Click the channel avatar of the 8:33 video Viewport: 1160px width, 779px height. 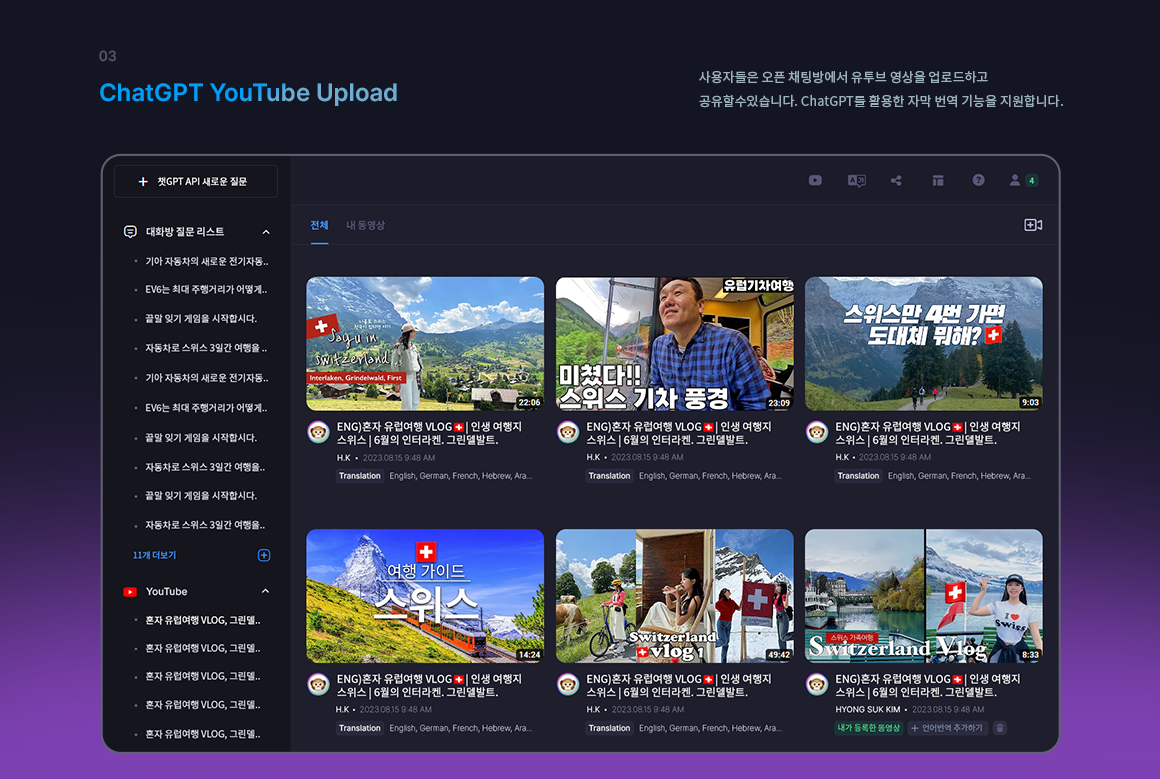pyautogui.click(x=817, y=684)
